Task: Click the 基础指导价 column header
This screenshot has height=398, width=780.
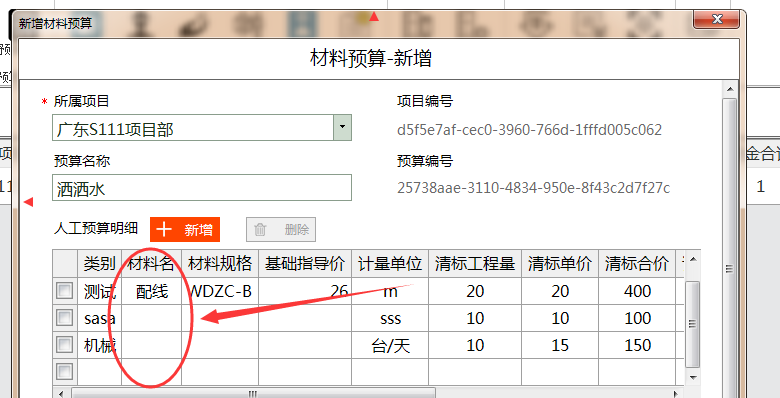Action: pyautogui.click(x=305, y=263)
